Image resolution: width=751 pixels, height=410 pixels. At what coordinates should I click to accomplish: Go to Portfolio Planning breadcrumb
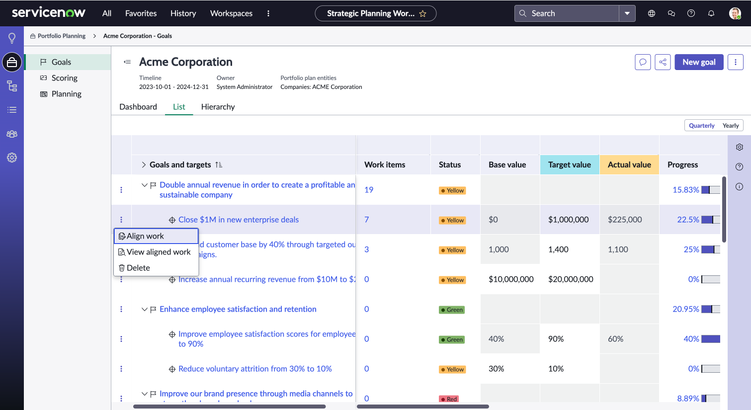point(61,36)
